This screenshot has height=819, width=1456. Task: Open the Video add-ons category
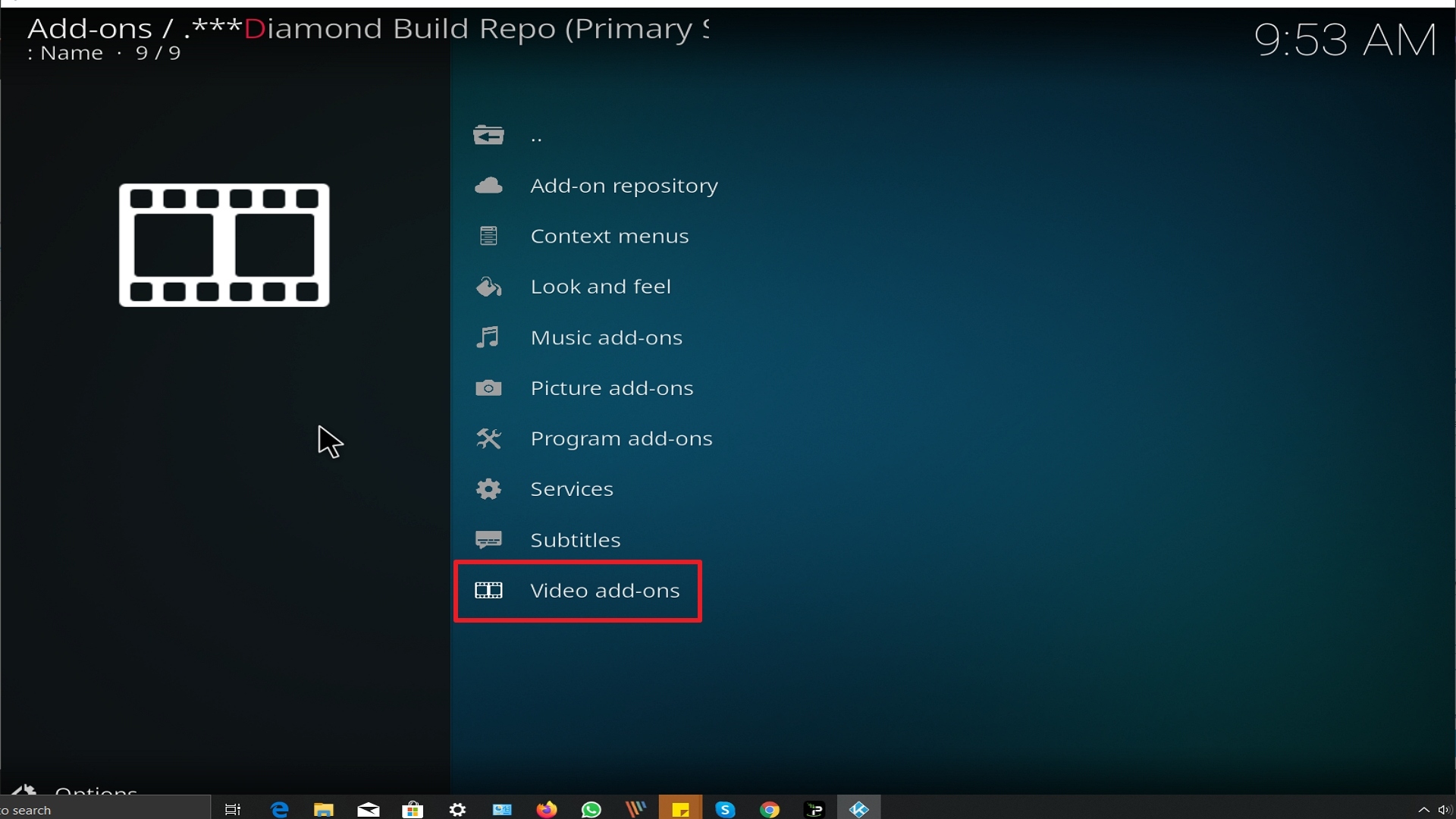pyautogui.click(x=577, y=591)
